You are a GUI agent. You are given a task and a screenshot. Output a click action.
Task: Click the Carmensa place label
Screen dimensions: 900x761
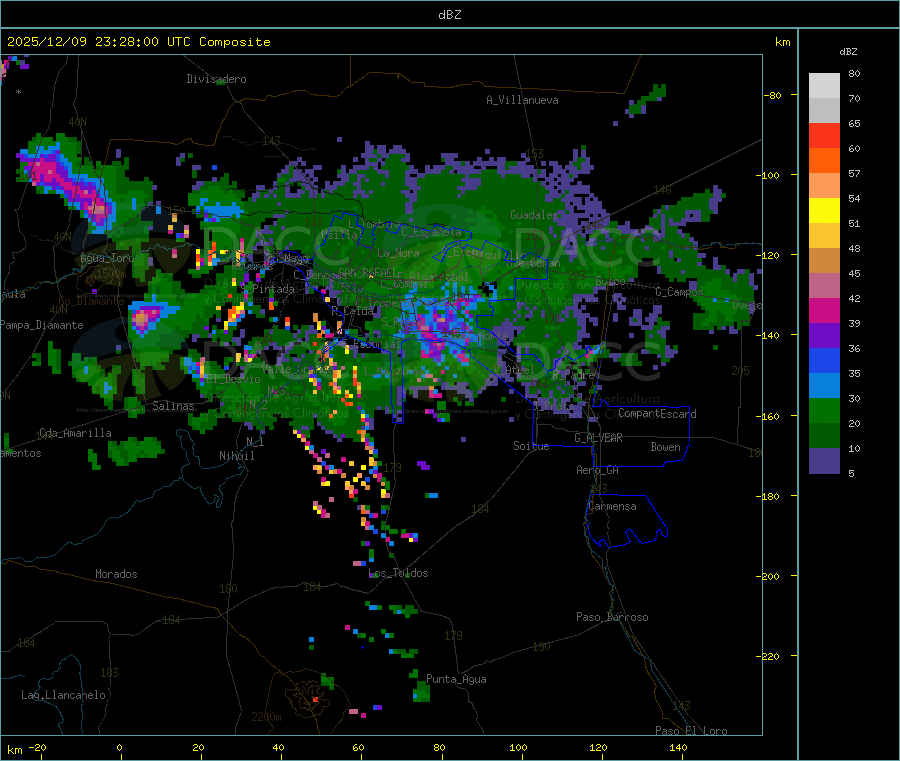pos(612,506)
